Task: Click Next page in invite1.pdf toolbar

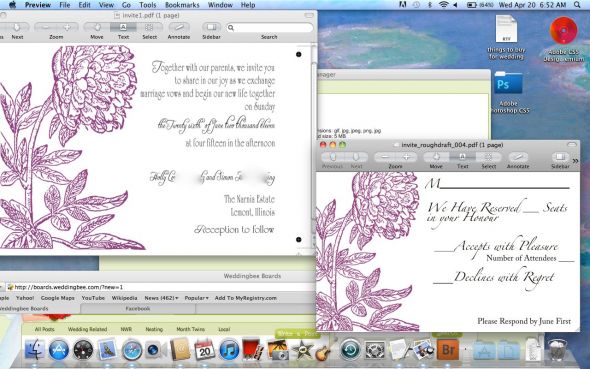Action: [17, 27]
